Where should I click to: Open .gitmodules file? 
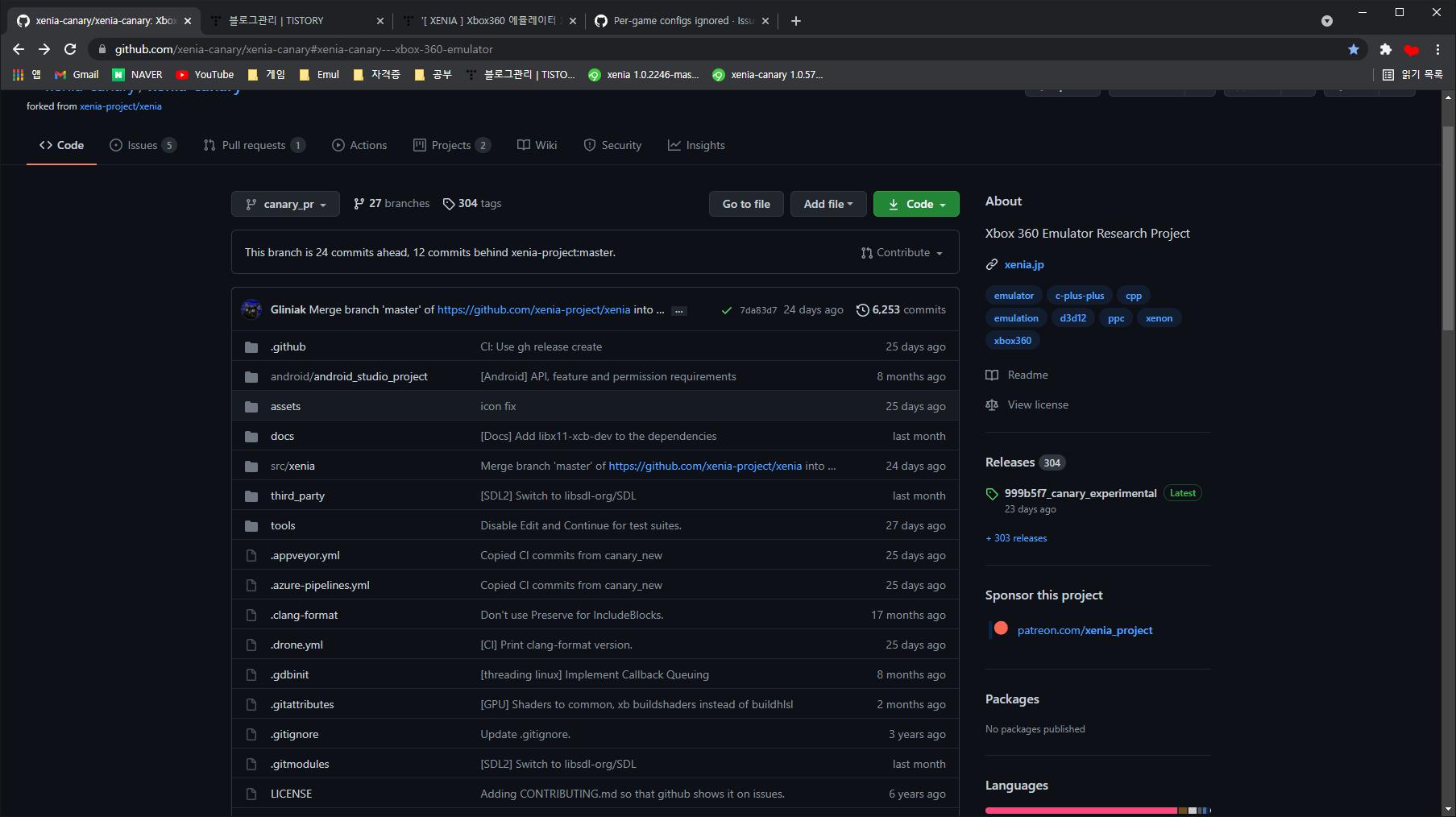click(300, 764)
